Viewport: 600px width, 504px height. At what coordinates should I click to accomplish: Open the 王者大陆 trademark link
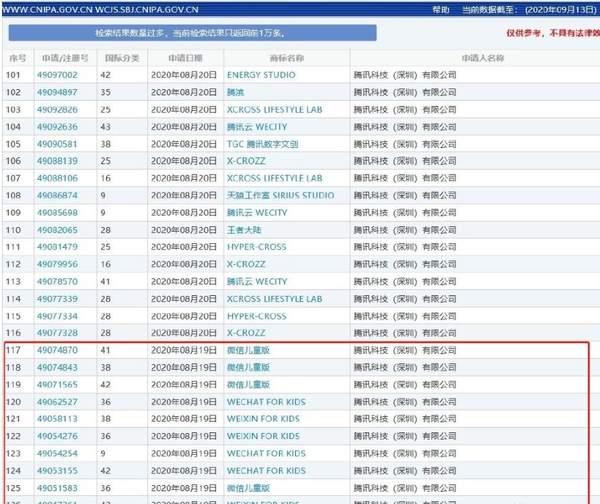(x=244, y=230)
